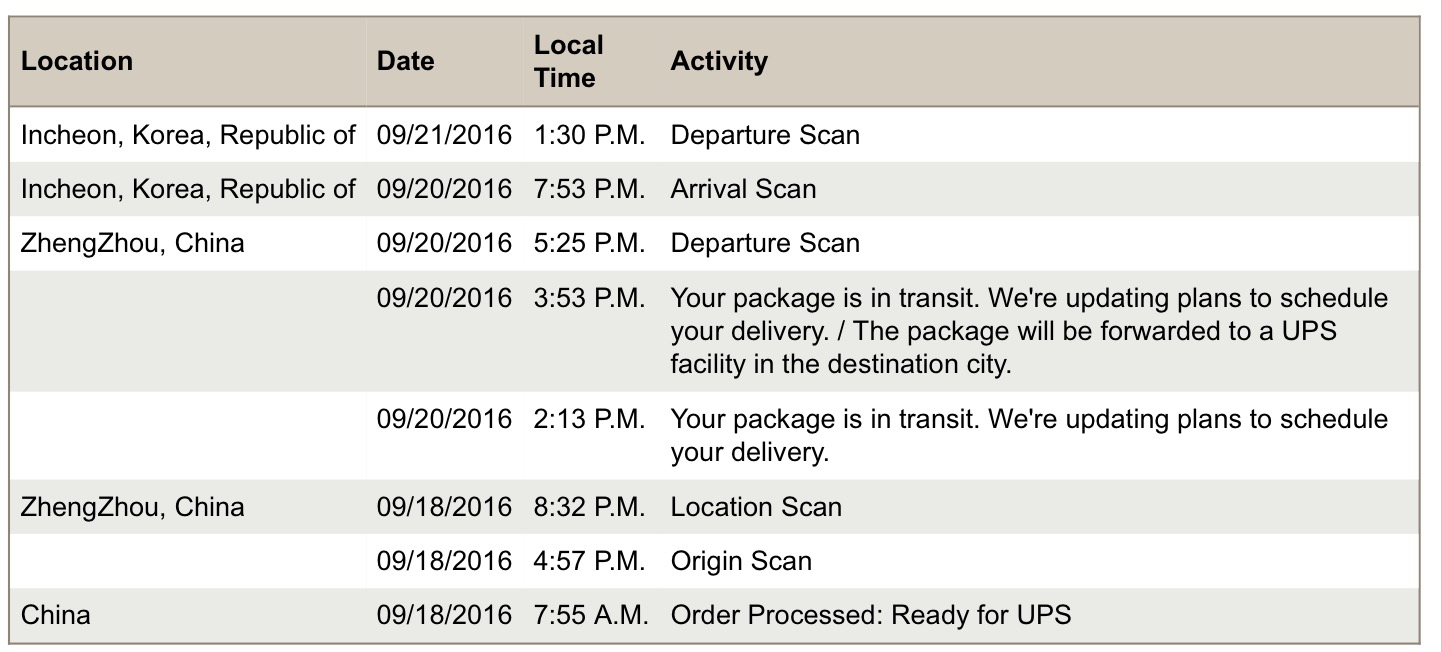Image resolution: width=1442 pixels, height=652 pixels.
Task: Click the 3:53 P.M. time cell
Action: (x=589, y=298)
